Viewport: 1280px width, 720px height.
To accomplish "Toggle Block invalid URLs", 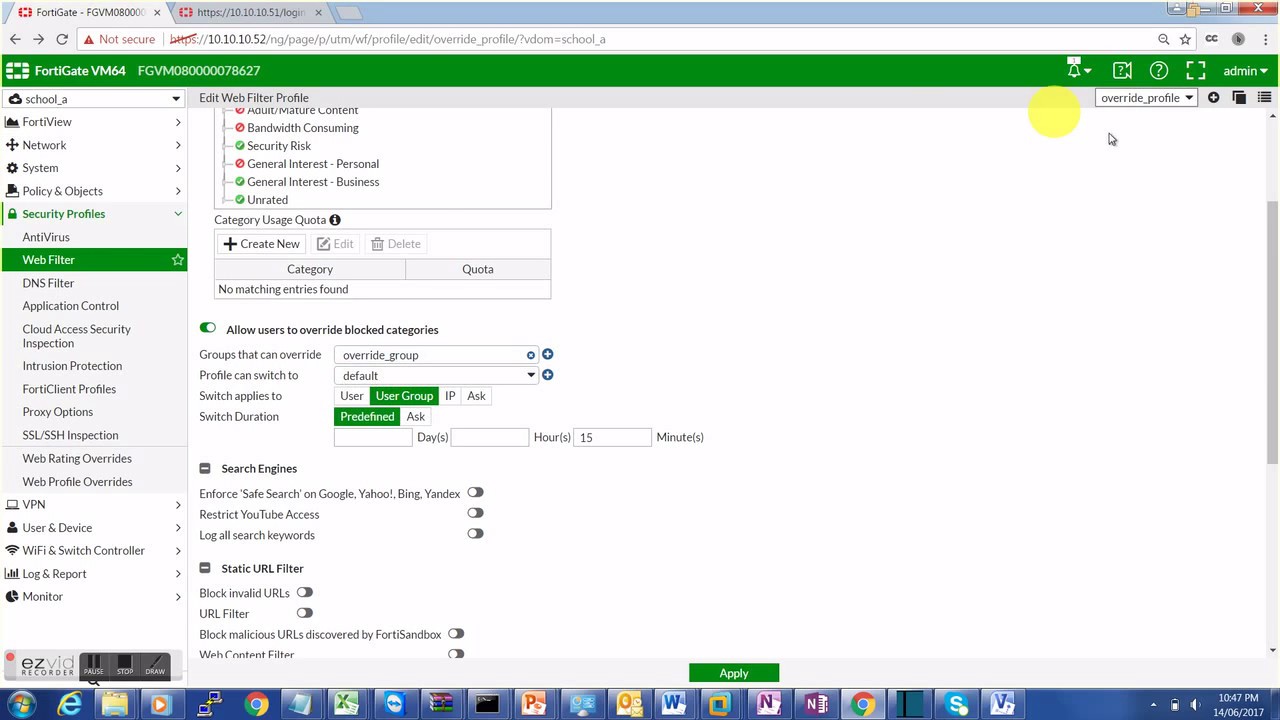I will [x=304, y=592].
